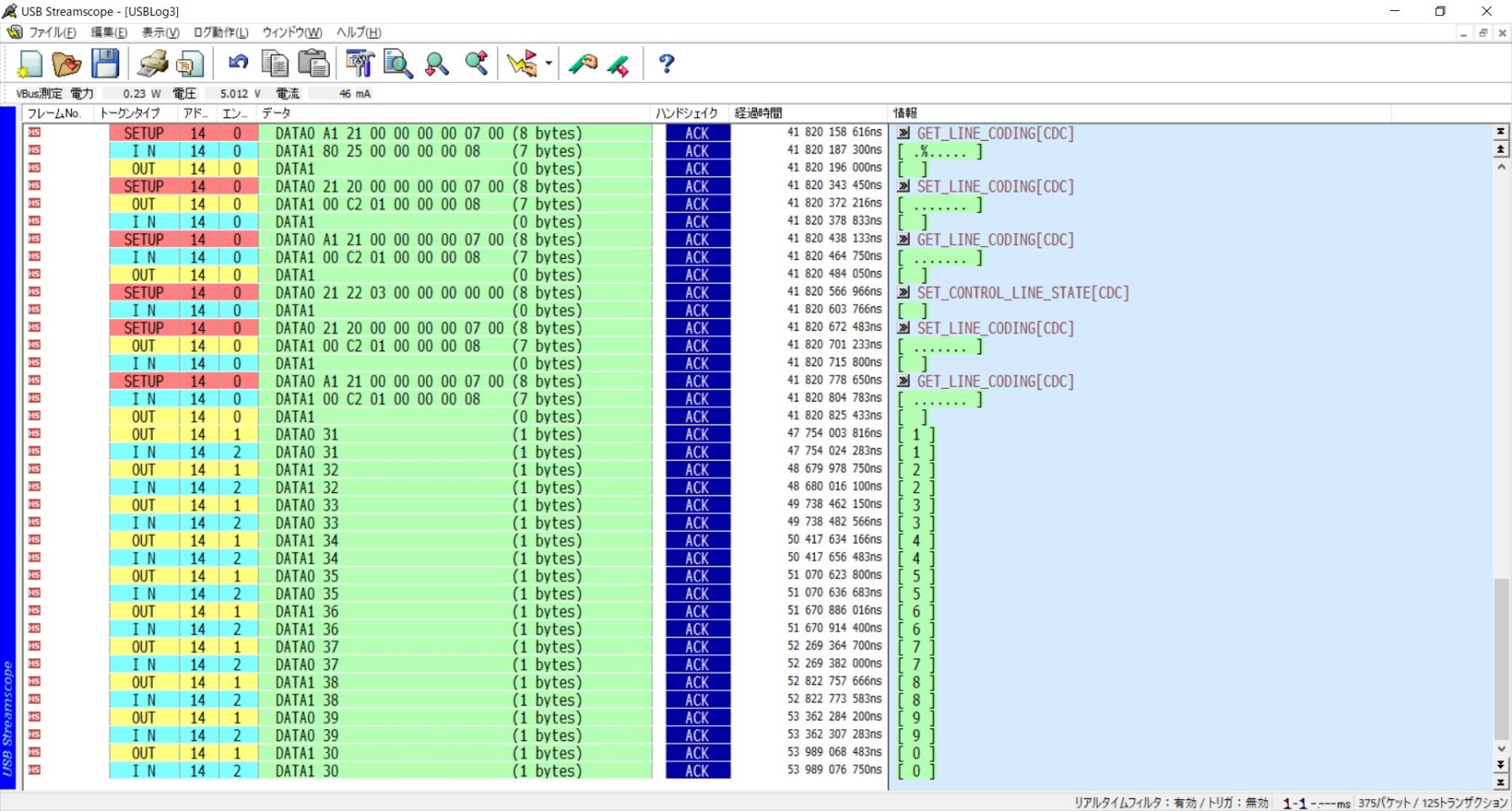Click the comment page icon beside the printer
Image resolution: width=1512 pixels, height=811 pixels.
pyautogui.click(x=191, y=64)
